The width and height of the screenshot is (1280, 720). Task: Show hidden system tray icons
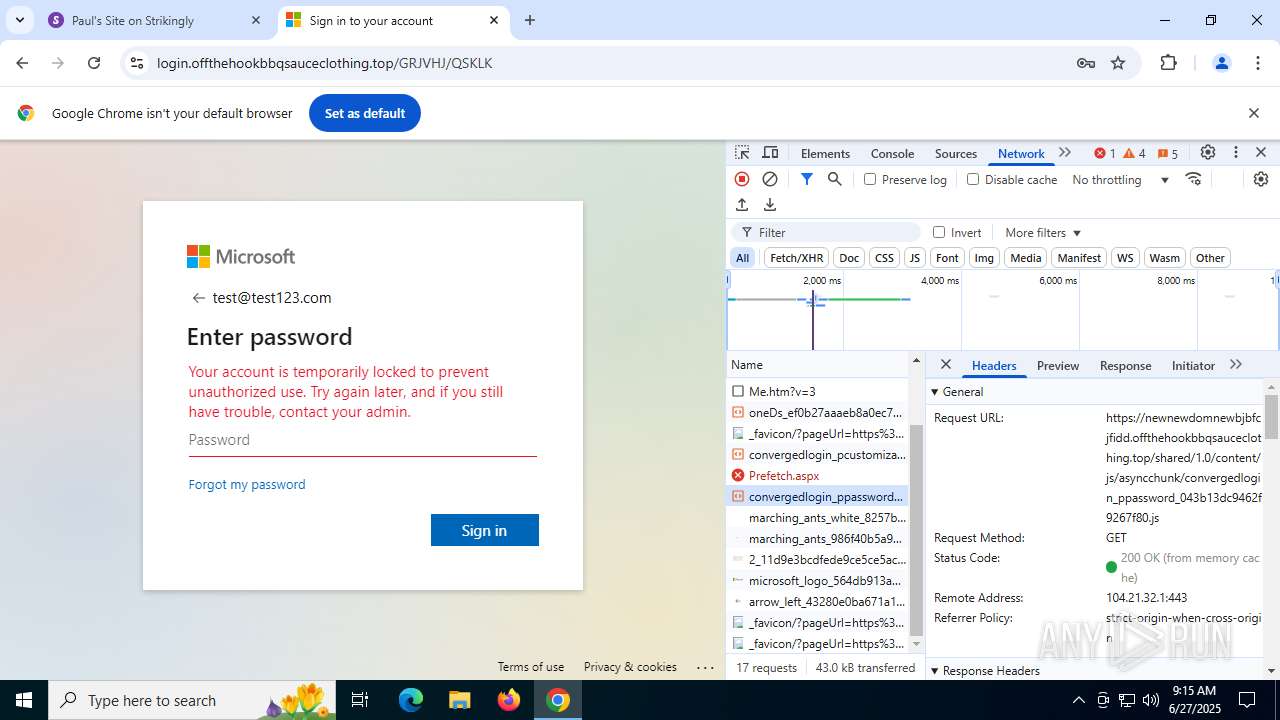[1078, 700]
